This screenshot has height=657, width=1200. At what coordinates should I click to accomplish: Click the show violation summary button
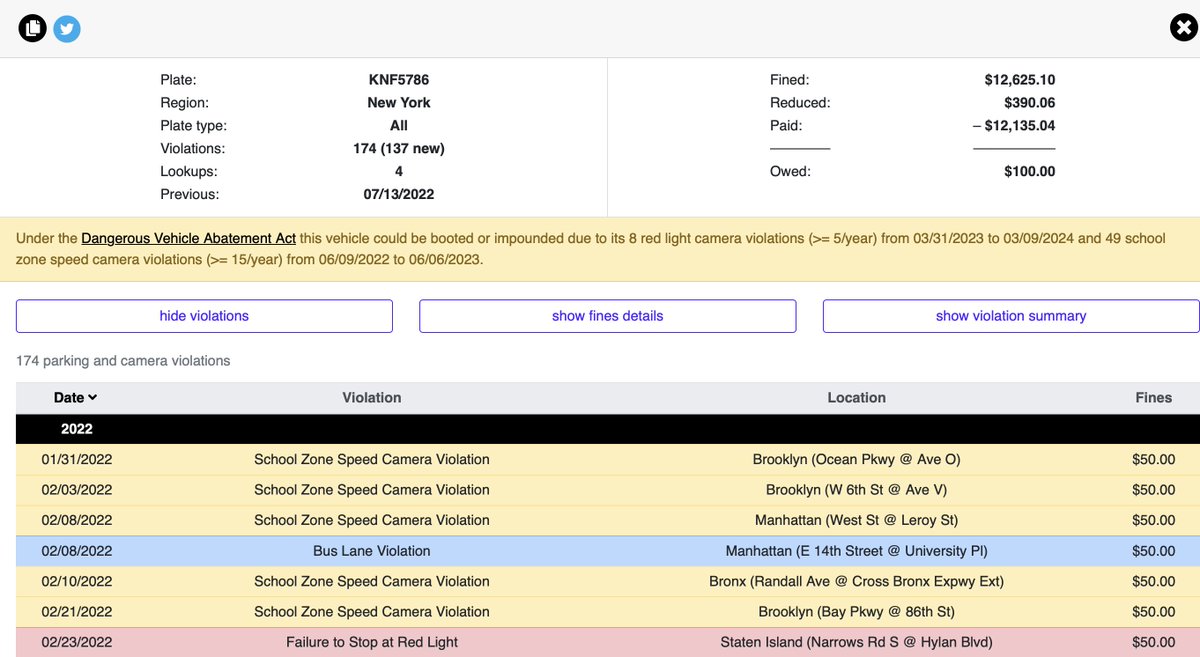click(1011, 316)
